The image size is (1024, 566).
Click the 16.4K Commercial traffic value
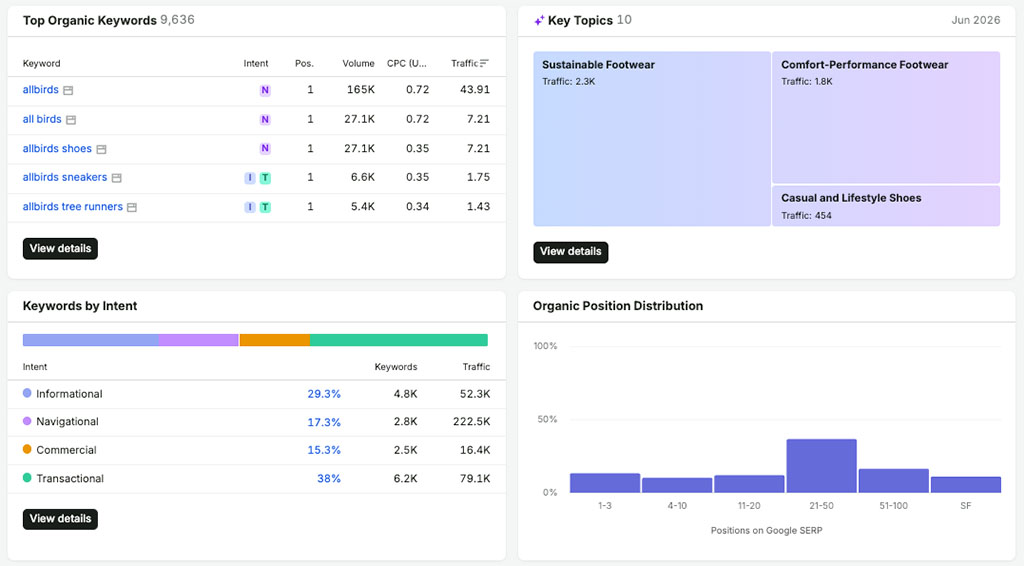(x=475, y=450)
